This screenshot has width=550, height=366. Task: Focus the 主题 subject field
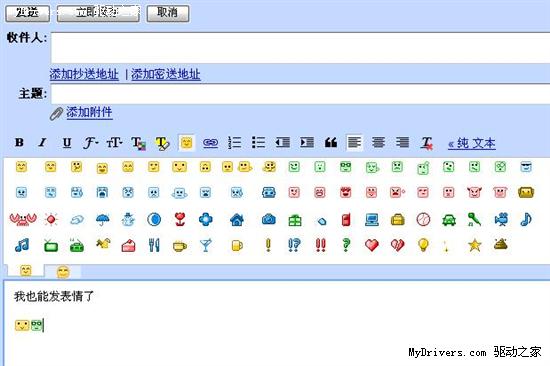pyautogui.click(x=300, y=94)
